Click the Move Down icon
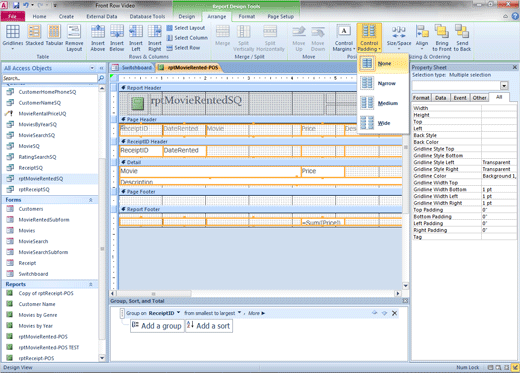520x373 pixels. coord(318,38)
